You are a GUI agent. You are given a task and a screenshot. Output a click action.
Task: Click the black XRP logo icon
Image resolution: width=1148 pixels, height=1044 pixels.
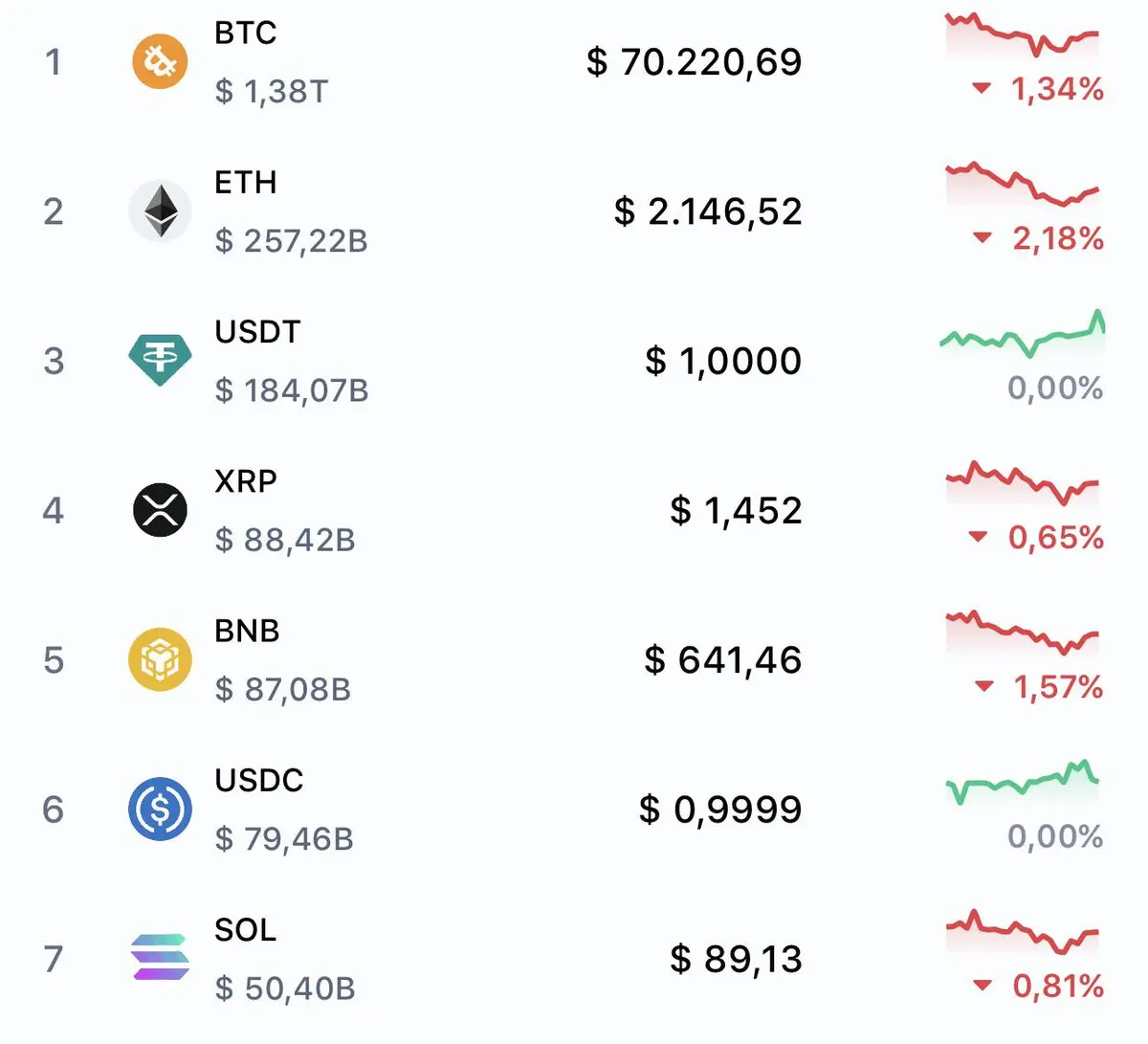pos(160,509)
